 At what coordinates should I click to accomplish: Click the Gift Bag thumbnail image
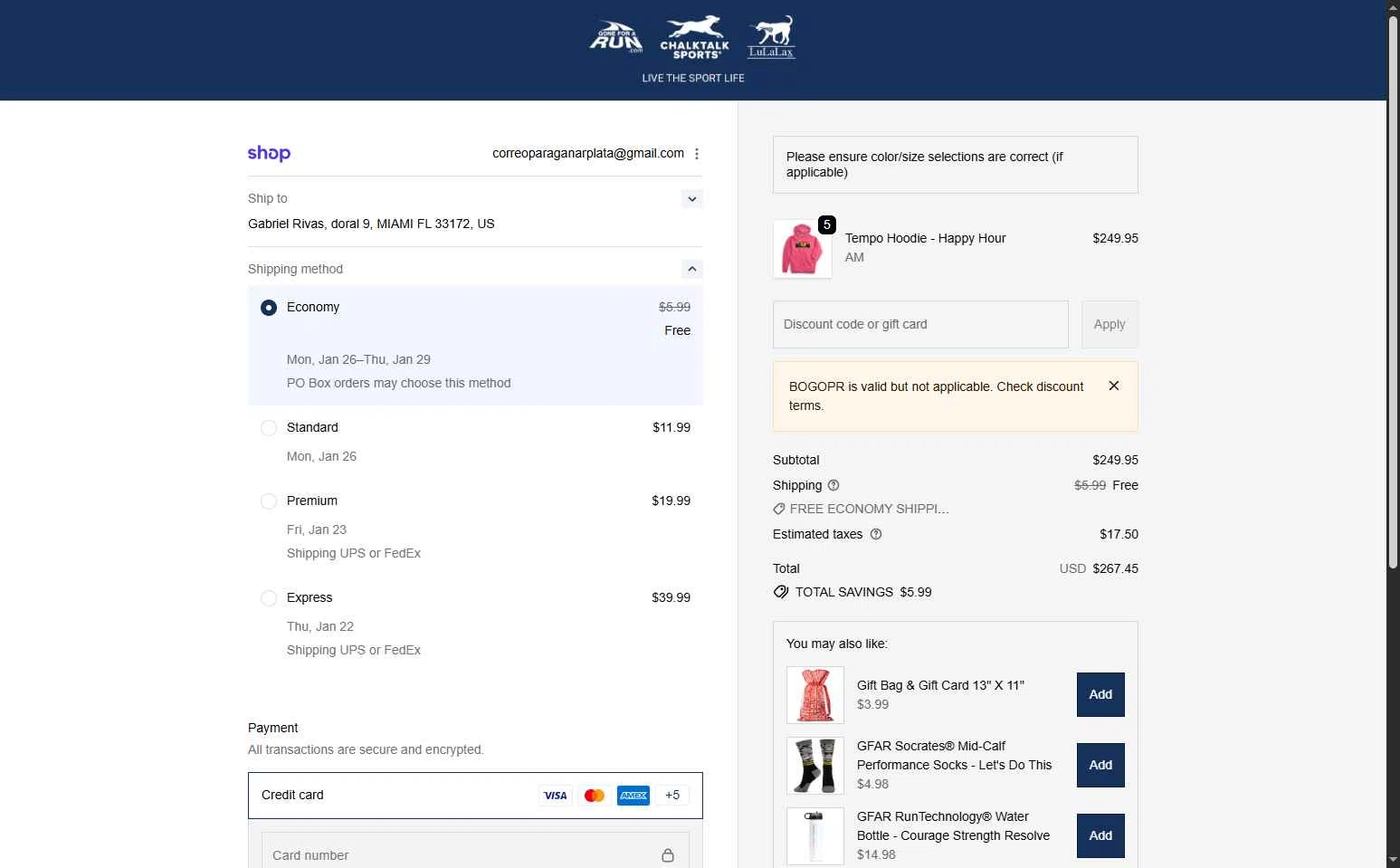pos(815,695)
